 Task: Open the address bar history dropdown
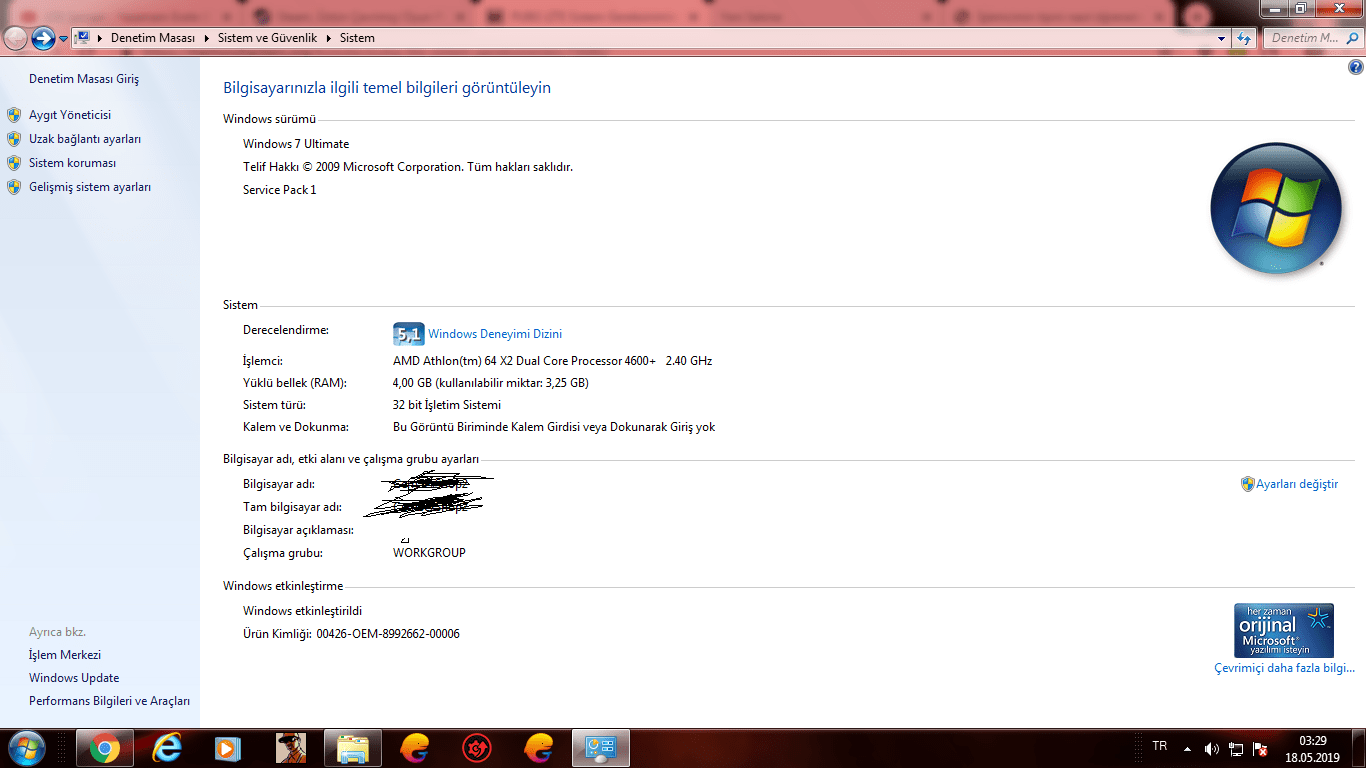pyautogui.click(x=1221, y=39)
